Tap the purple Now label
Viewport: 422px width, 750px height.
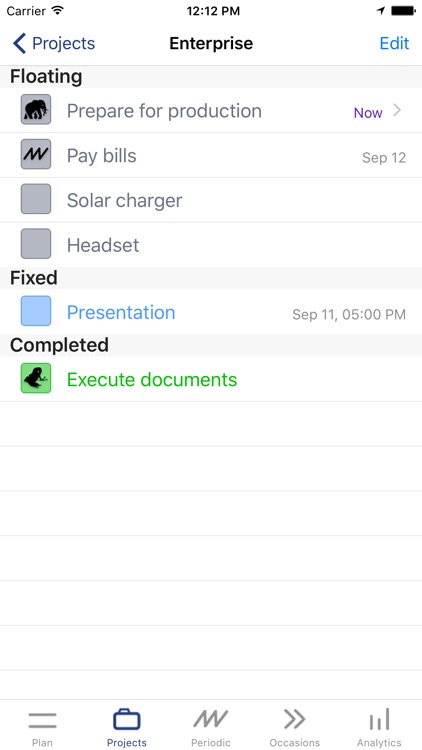[368, 113]
